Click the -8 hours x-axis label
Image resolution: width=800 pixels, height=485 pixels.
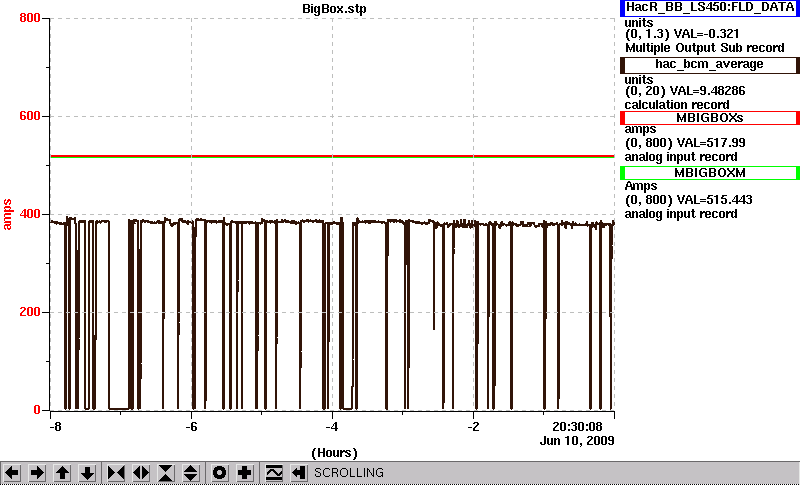[55, 427]
